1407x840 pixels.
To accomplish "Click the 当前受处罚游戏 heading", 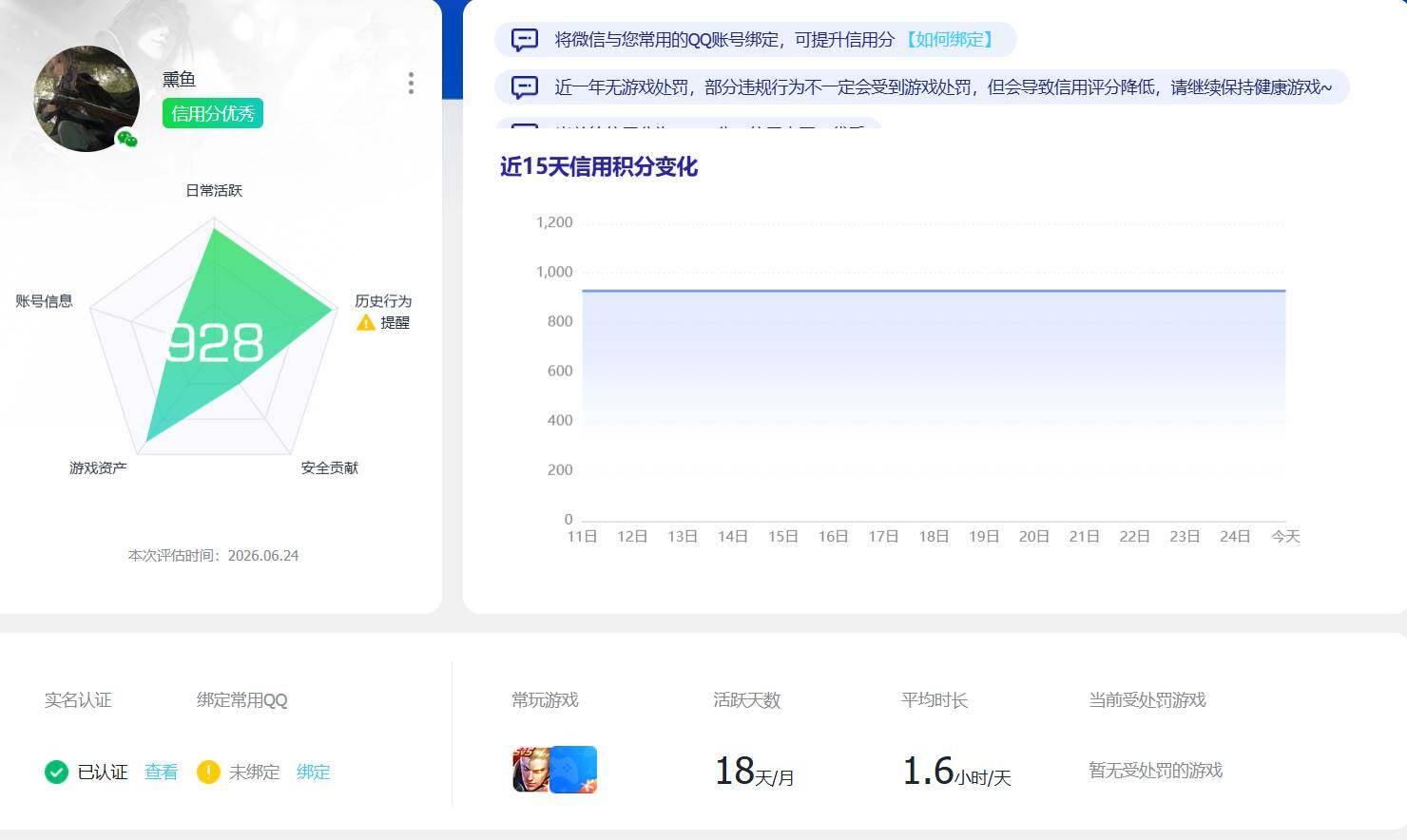I will 1147,700.
